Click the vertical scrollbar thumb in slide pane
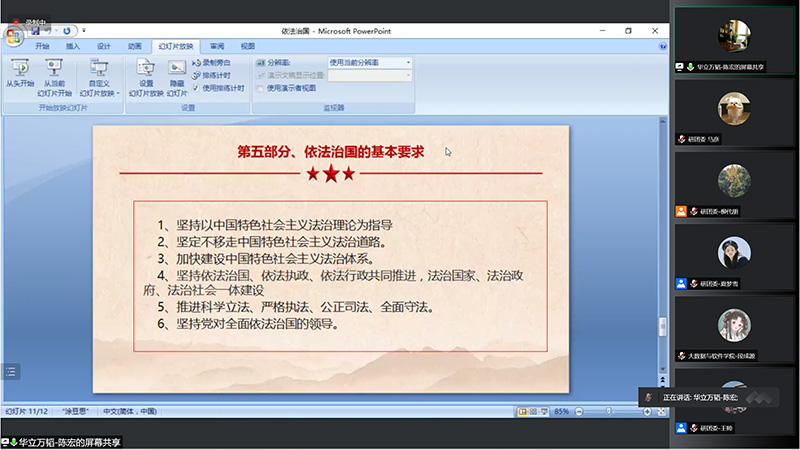The image size is (800, 450). coord(662,327)
